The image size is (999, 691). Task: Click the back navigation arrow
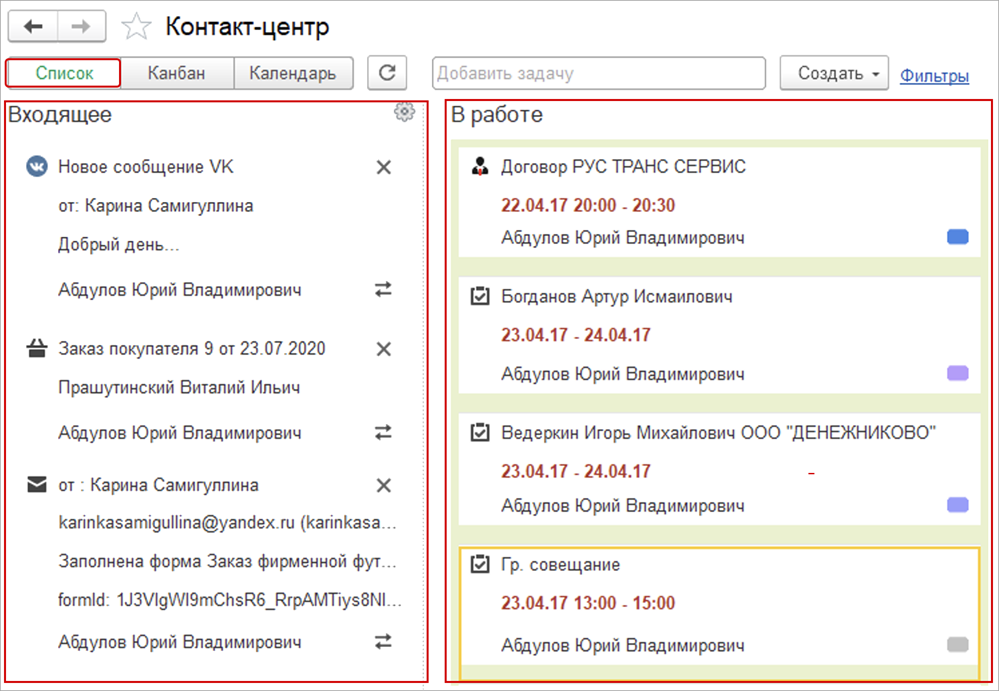point(33,27)
